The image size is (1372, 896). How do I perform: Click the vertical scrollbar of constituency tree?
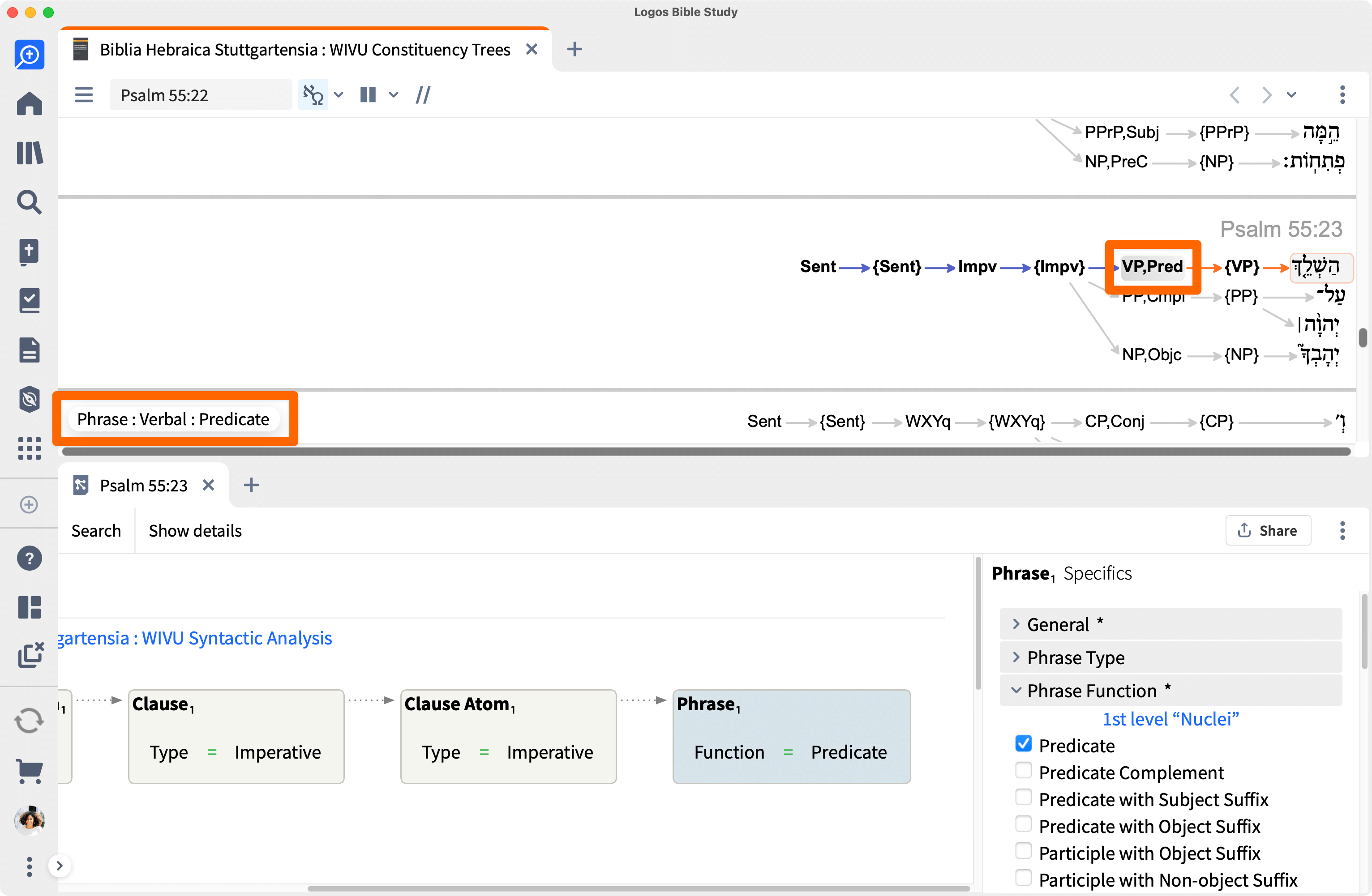tap(1363, 337)
